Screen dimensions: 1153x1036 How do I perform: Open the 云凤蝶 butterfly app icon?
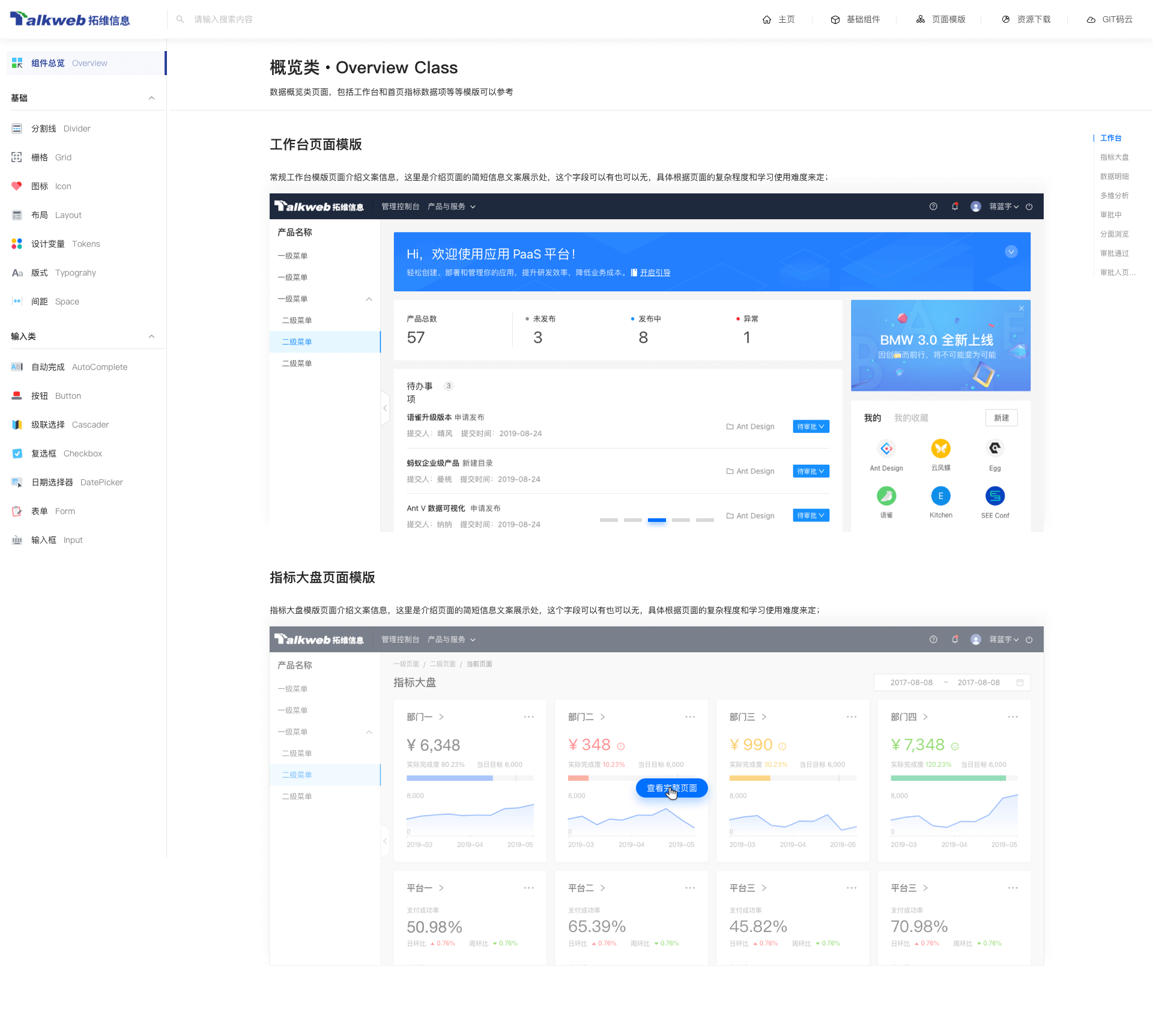pos(940,449)
